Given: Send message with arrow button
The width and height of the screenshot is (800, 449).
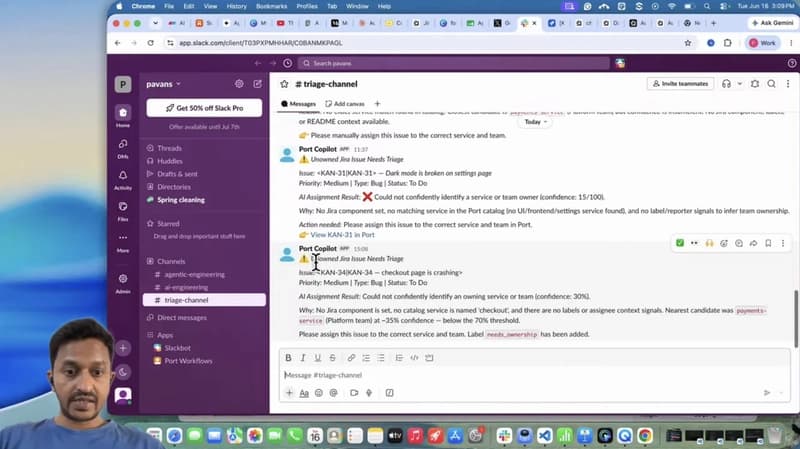Looking at the screenshot, I should (x=766, y=393).
